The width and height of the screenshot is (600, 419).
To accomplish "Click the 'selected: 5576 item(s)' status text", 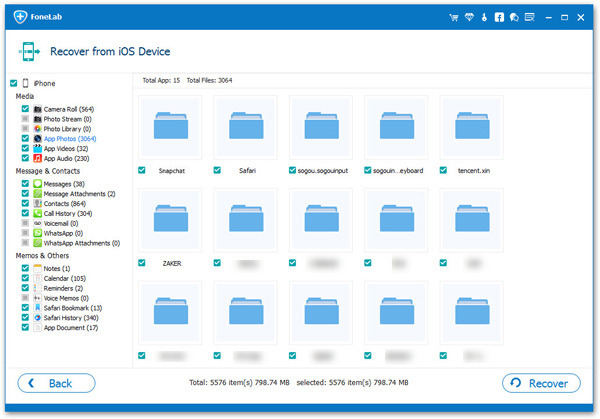I will 334,382.
